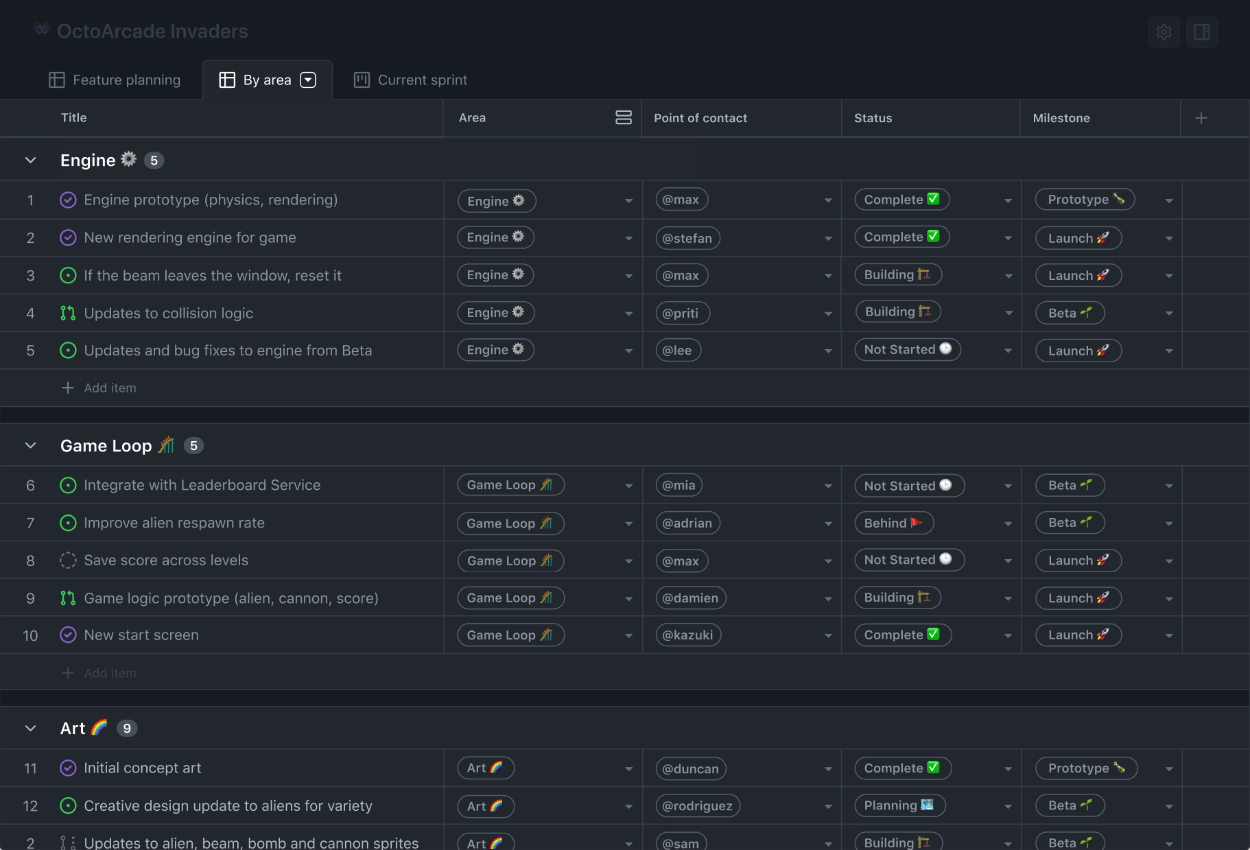
Task: Click the open issue icon beside Improve alien respawn rate
Action: pos(68,522)
